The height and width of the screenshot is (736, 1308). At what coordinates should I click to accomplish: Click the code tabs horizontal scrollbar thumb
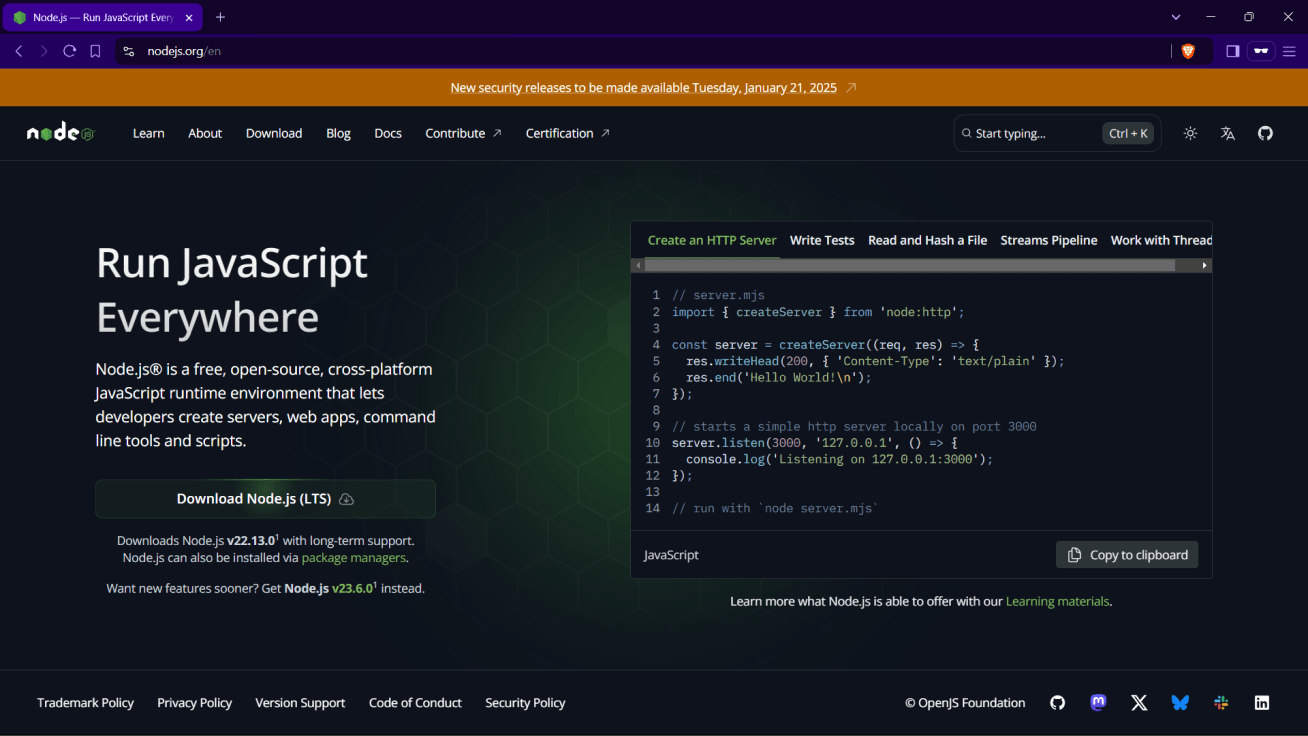coord(910,266)
